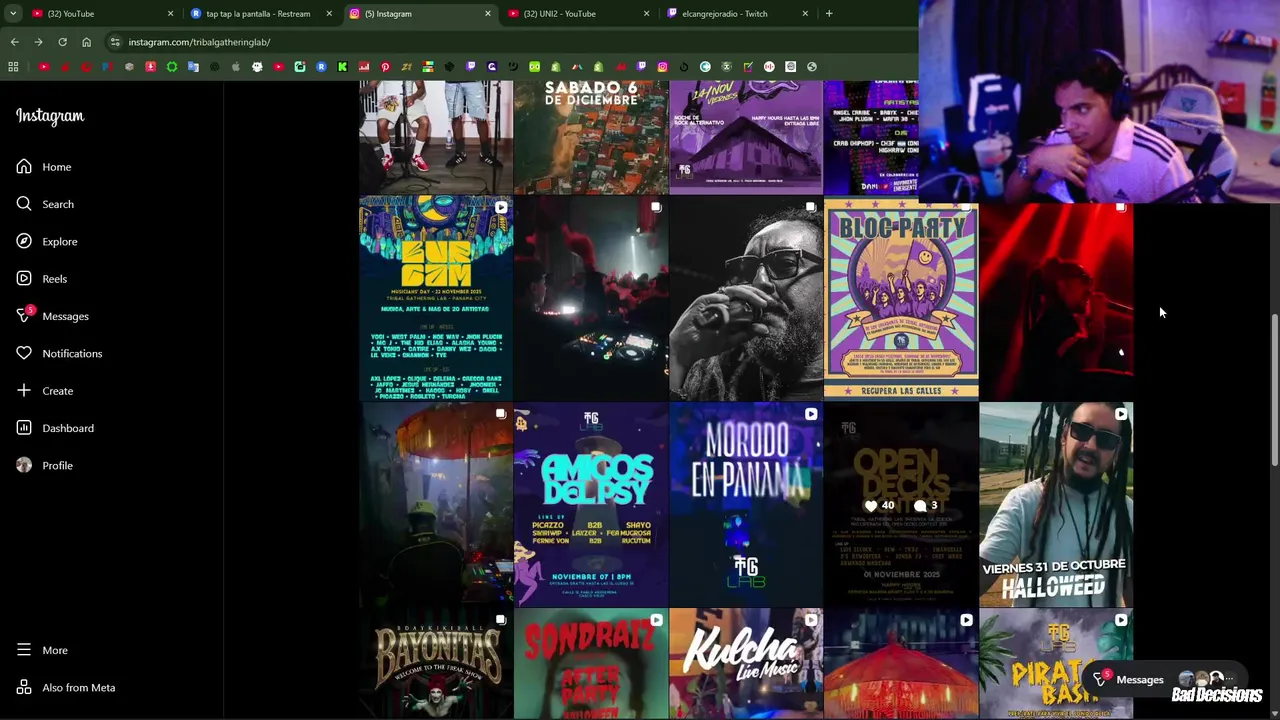Click the browser forward arrow
This screenshot has height=720, width=1280.
point(38,42)
